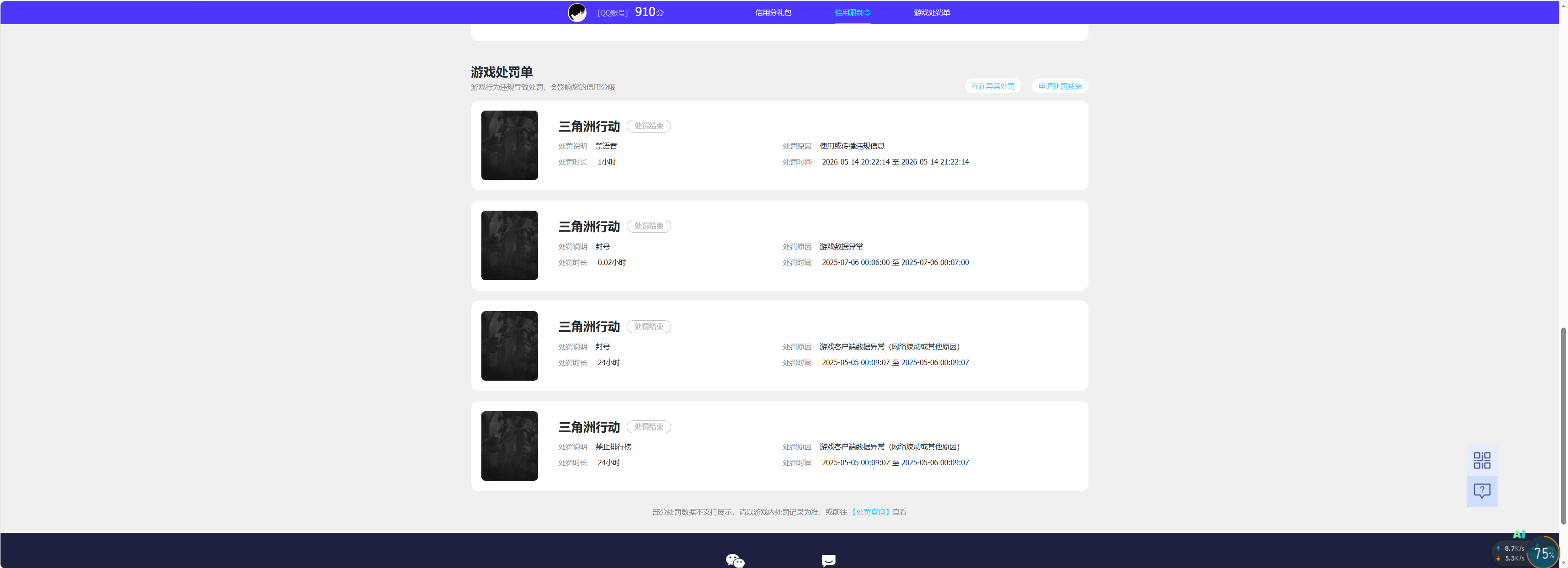Click the 申请处罚减免 button

point(1060,86)
